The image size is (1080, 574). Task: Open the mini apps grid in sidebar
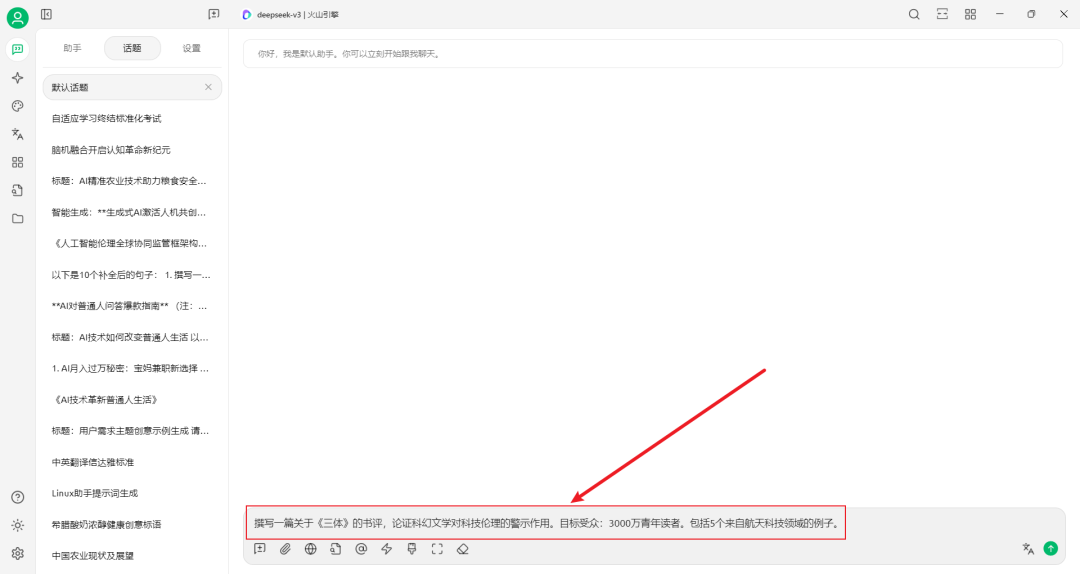[17, 163]
